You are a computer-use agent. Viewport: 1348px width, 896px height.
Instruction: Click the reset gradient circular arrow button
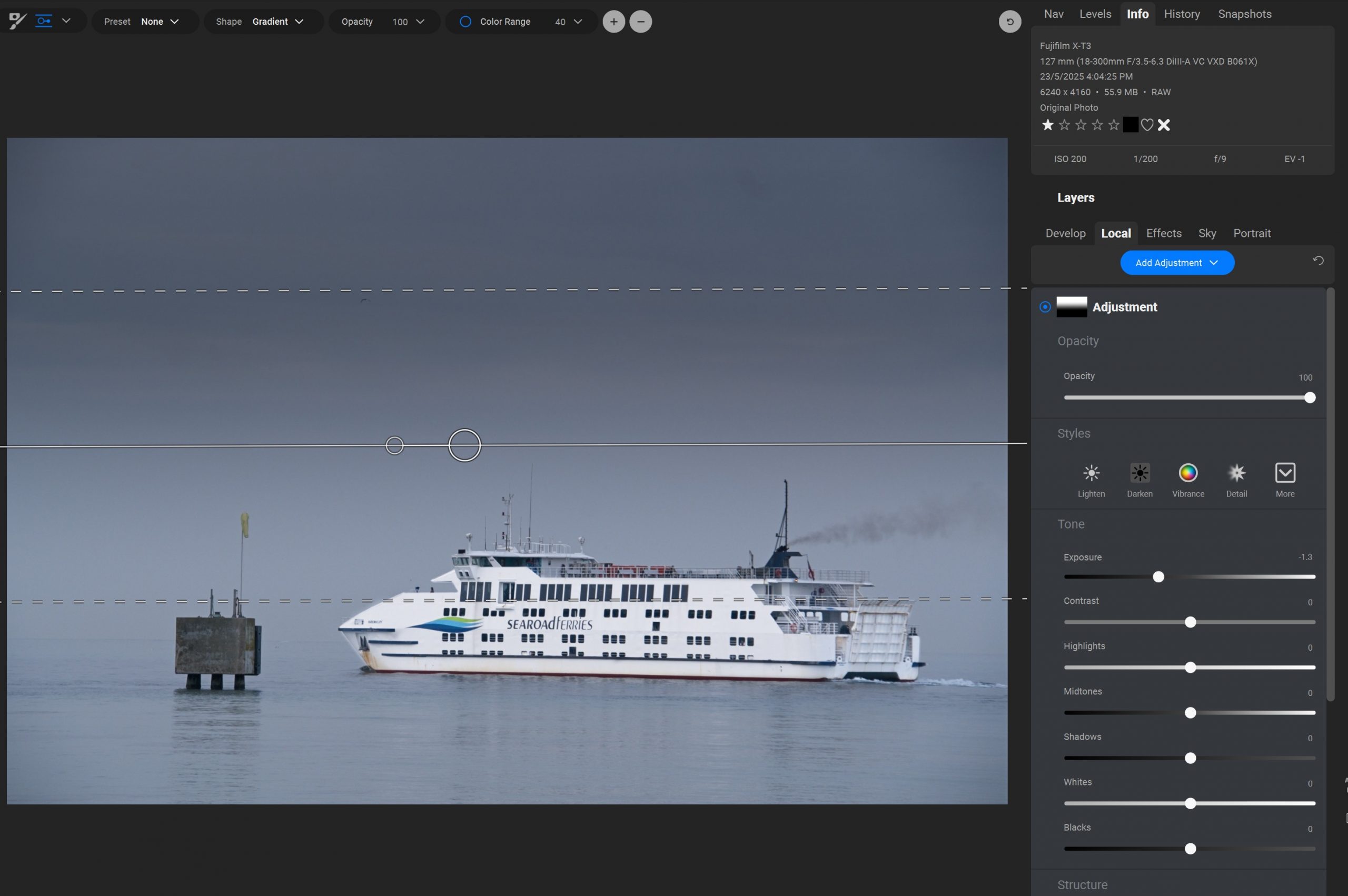1010,22
